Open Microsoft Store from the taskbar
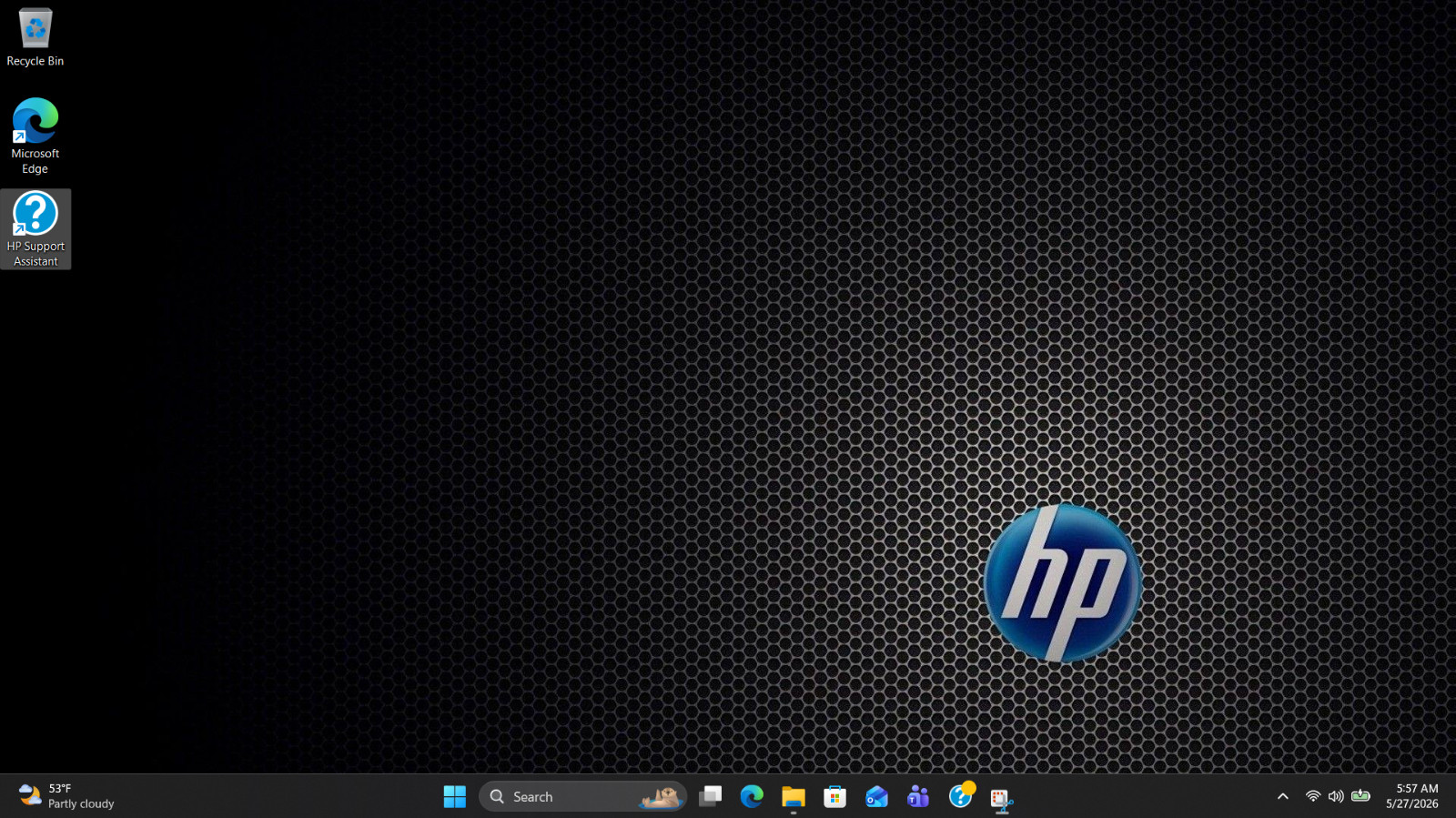Screen dimensions: 1456x818 (834, 796)
